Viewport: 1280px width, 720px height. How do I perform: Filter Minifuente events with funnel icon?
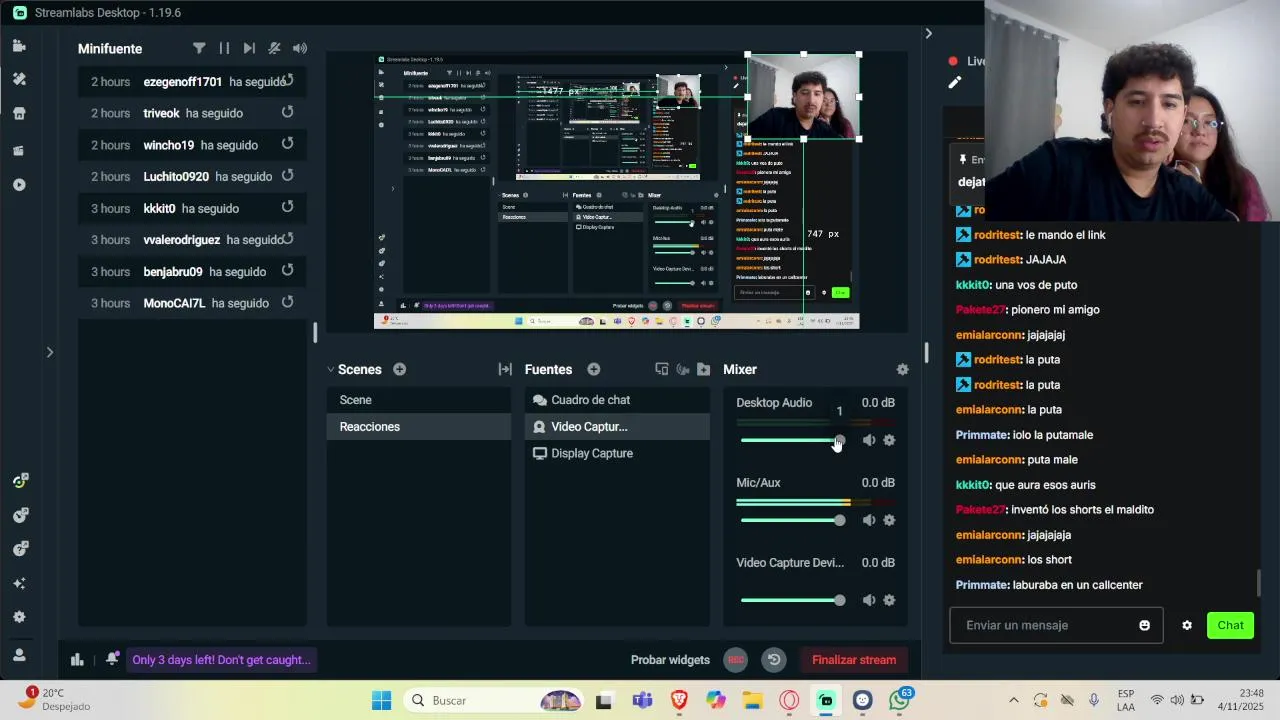pos(199,48)
